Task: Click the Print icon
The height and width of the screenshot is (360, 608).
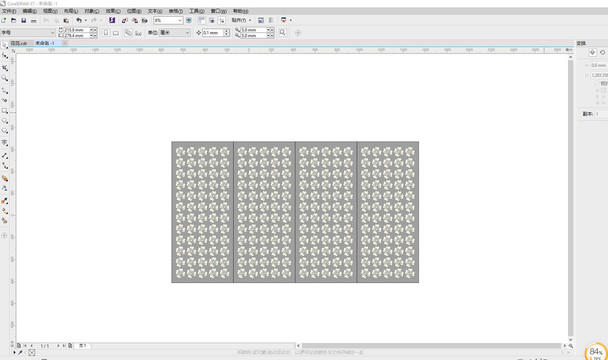Action: point(34,20)
